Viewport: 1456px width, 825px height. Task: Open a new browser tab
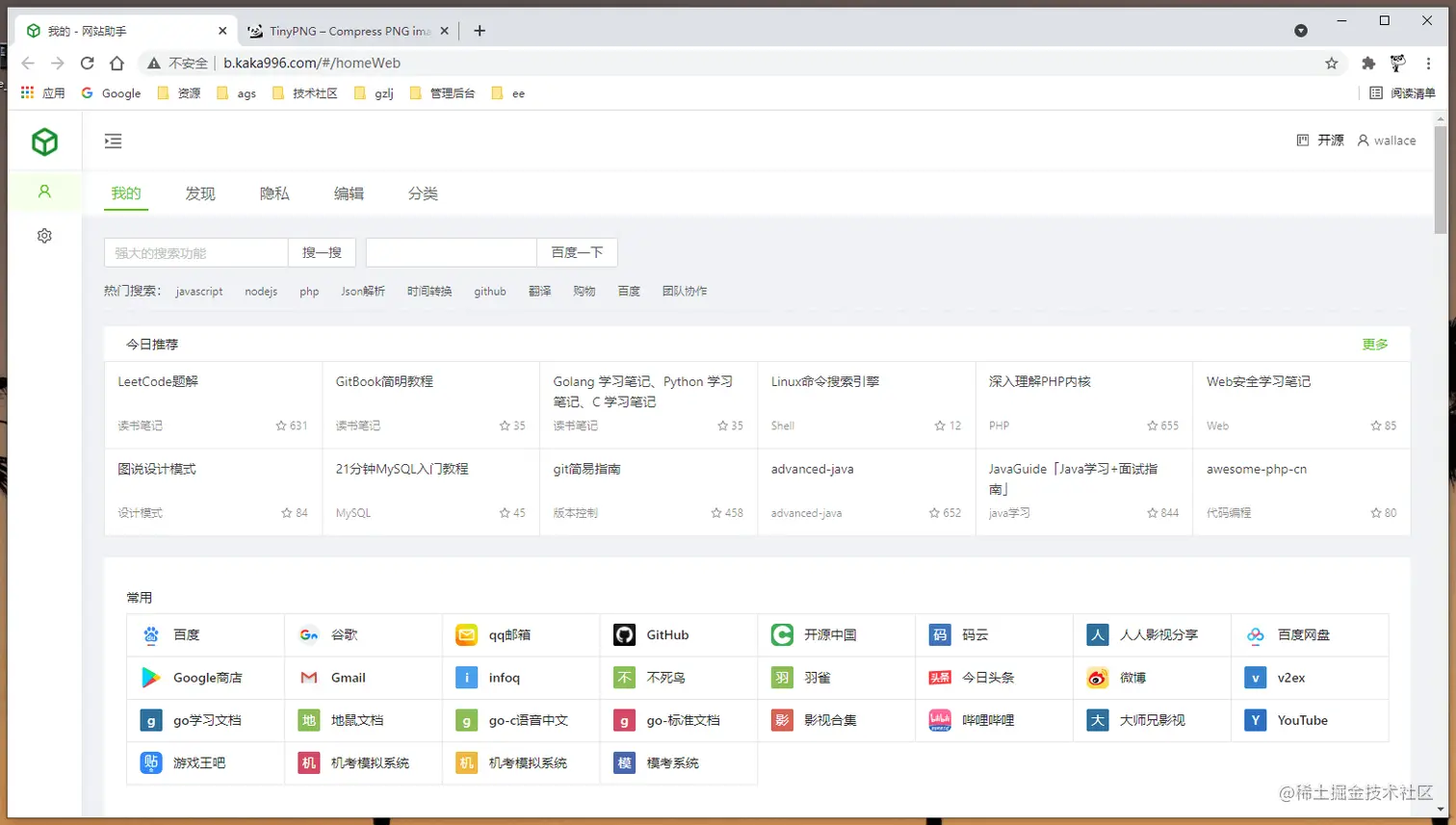coord(480,31)
